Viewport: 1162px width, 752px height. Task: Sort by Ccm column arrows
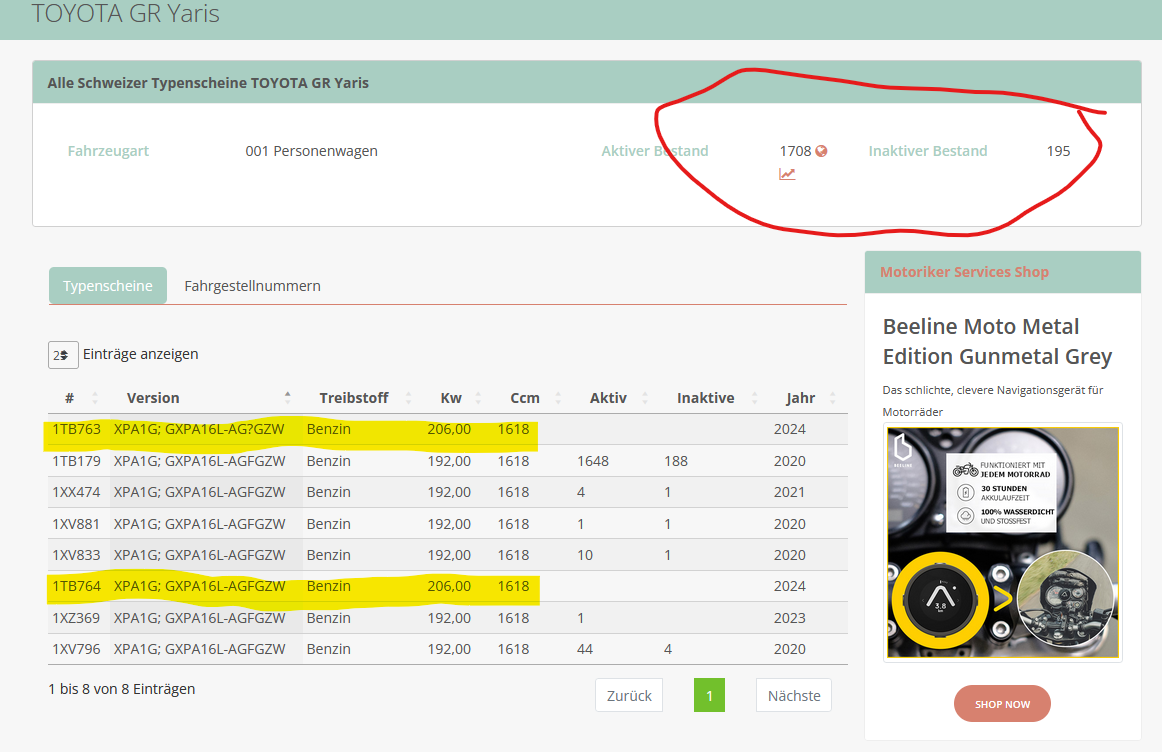click(x=558, y=398)
